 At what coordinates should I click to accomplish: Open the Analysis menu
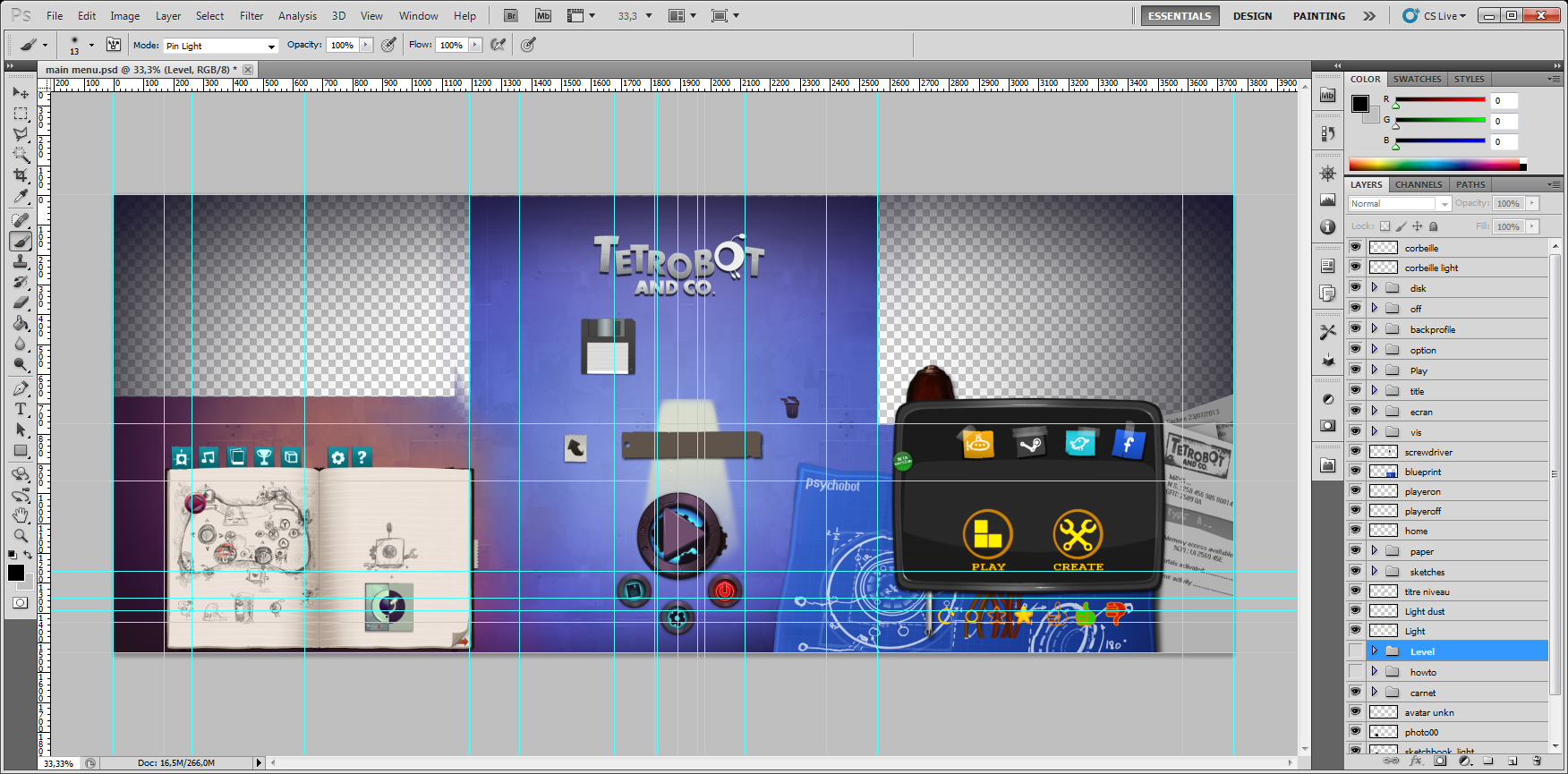297,16
